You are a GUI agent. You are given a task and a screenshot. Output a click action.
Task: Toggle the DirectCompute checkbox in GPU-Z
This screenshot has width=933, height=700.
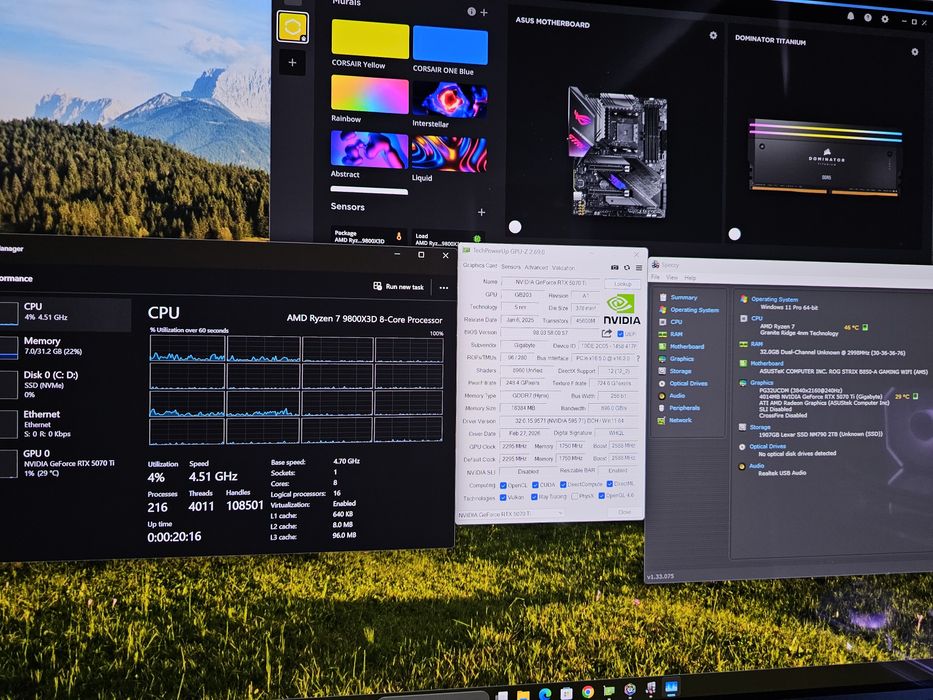pos(563,485)
